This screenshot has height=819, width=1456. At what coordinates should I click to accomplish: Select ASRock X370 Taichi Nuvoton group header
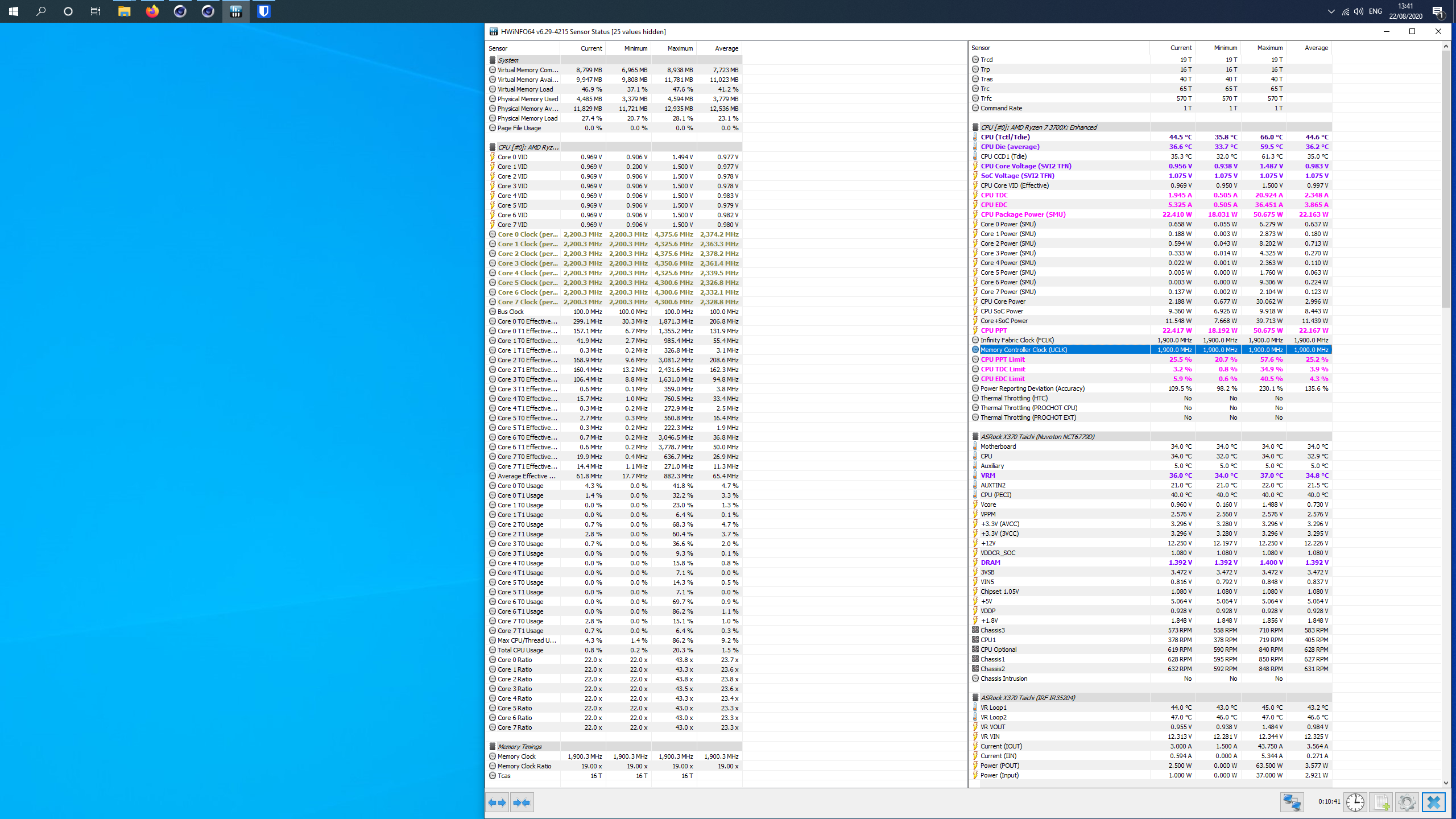1037,437
